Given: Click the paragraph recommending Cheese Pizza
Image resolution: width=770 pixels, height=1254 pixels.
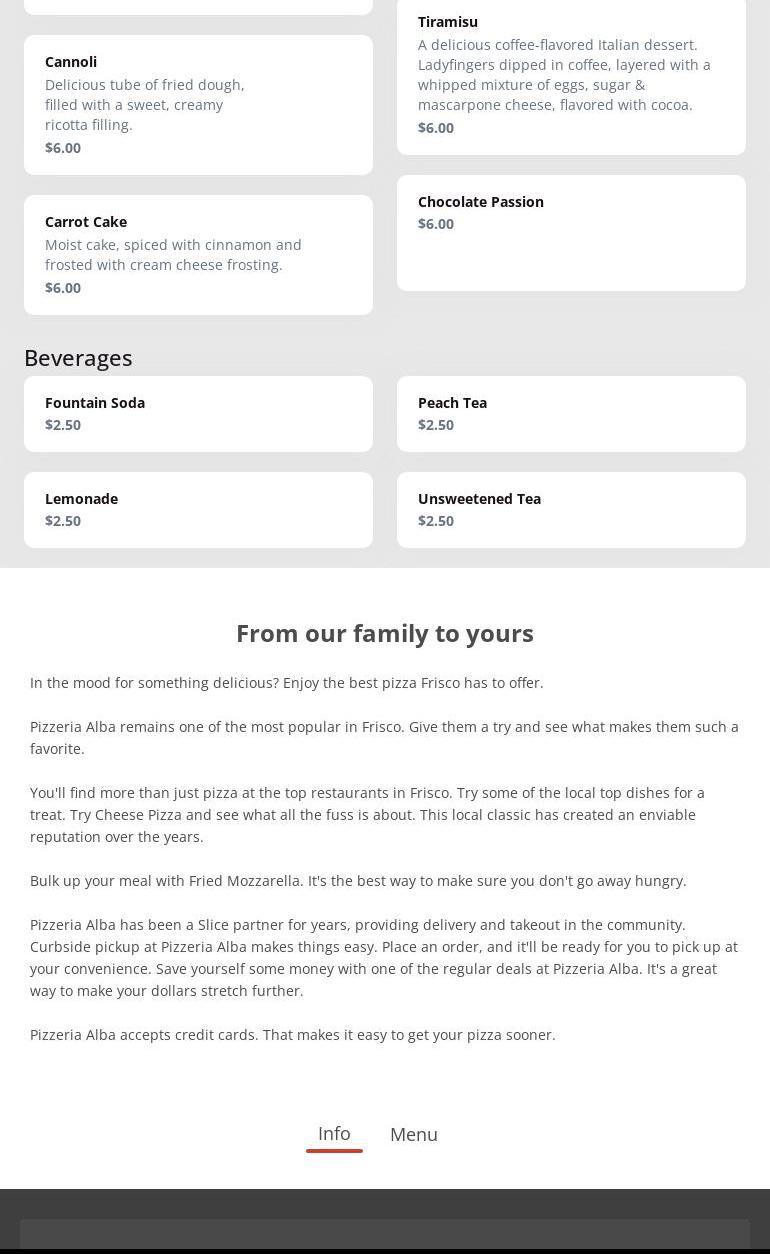Looking at the screenshot, I should 367,814.
